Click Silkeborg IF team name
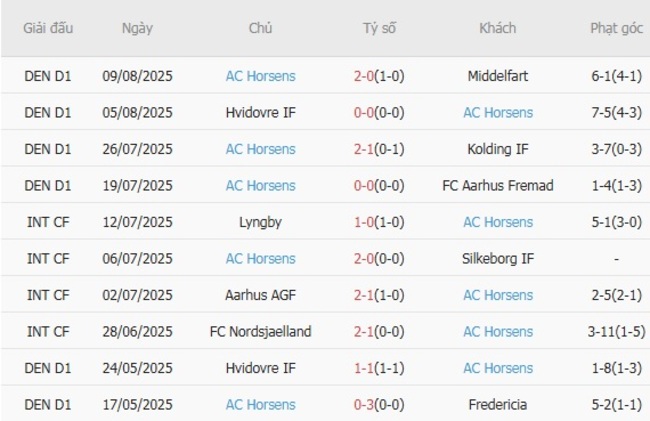This screenshot has width=650, height=421. (498, 258)
